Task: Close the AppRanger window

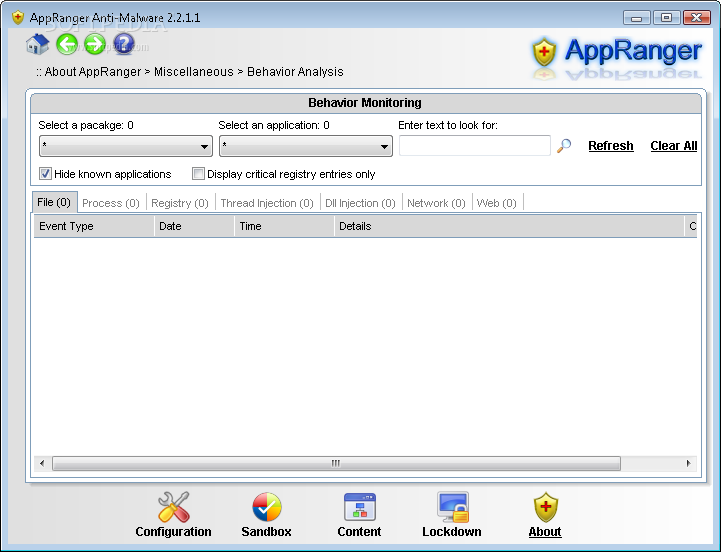Action: coord(697,18)
